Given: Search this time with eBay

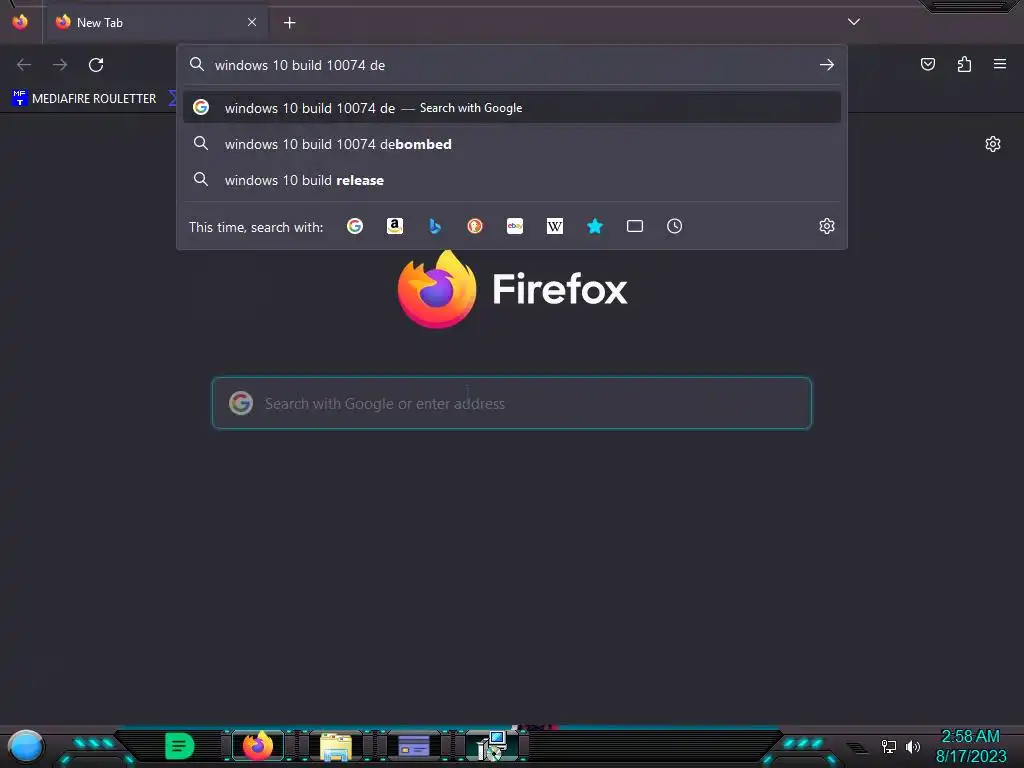Looking at the screenshot, I should 515,226.
